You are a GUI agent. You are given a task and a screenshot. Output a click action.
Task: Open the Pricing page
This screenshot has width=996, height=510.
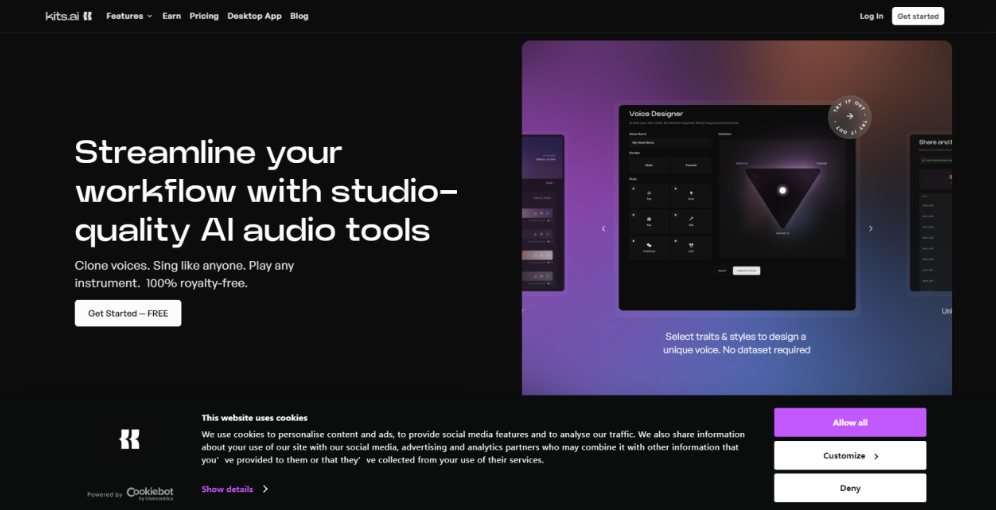(x=204, y=16)
